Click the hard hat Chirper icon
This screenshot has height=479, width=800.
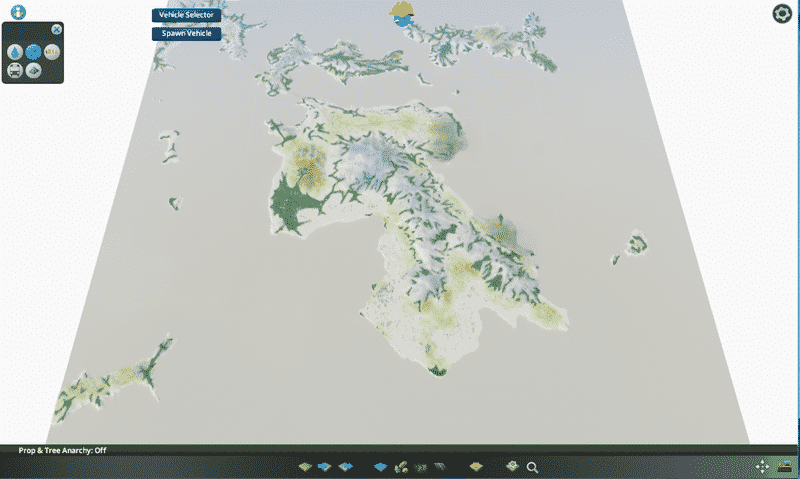[404, 14]
